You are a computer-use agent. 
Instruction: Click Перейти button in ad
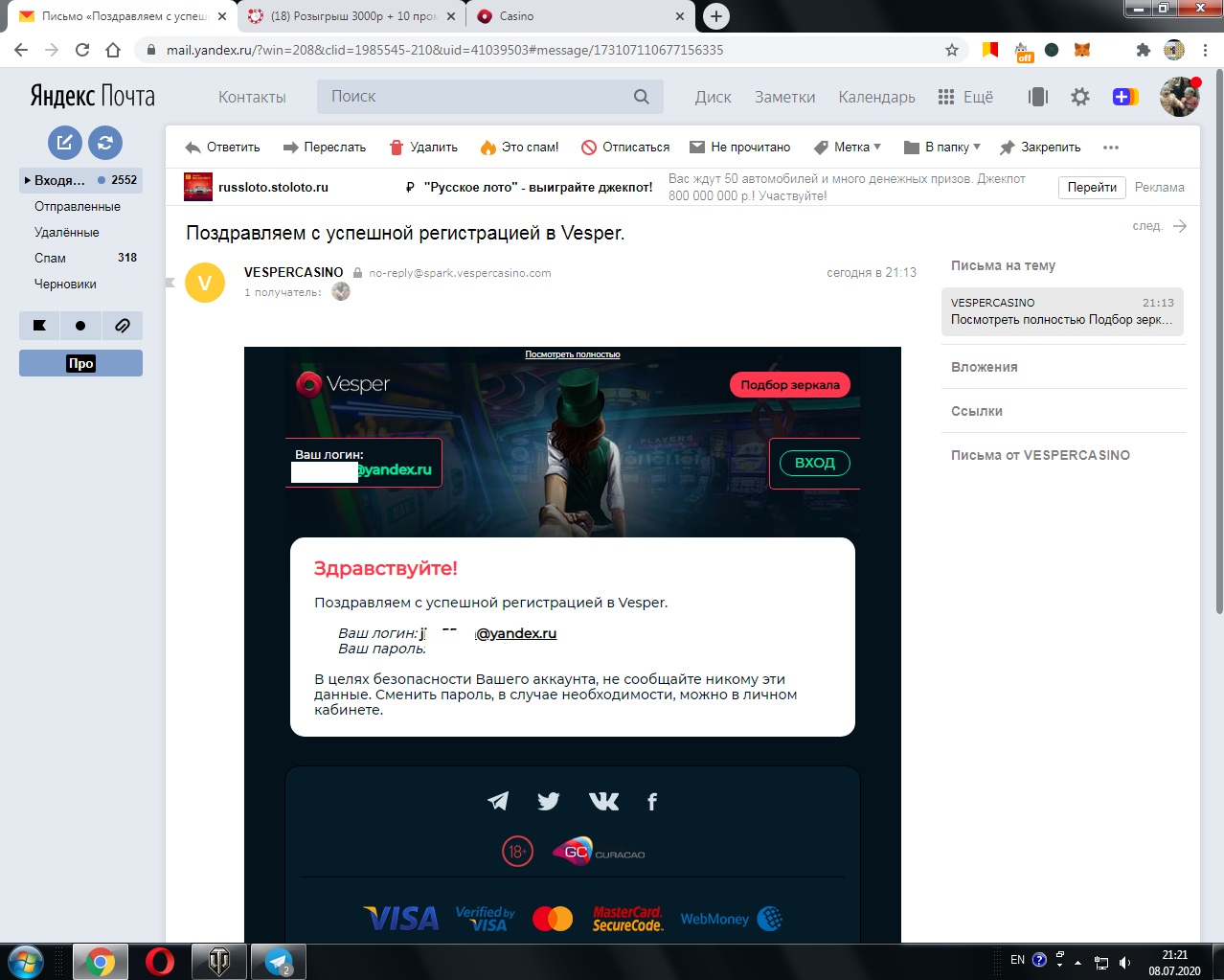point(1092,188)
